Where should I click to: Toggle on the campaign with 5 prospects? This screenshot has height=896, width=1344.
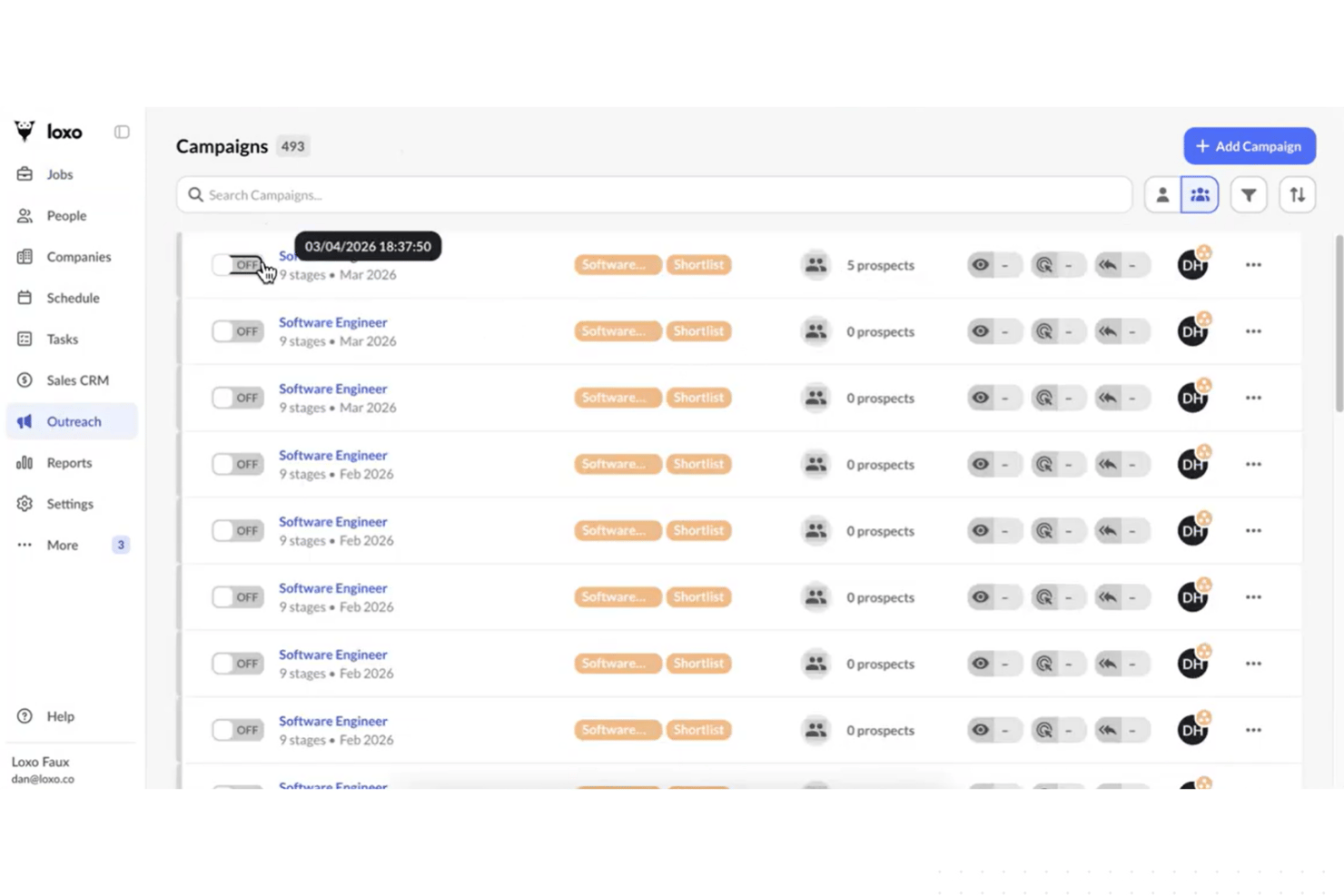[x=238, y=265]
